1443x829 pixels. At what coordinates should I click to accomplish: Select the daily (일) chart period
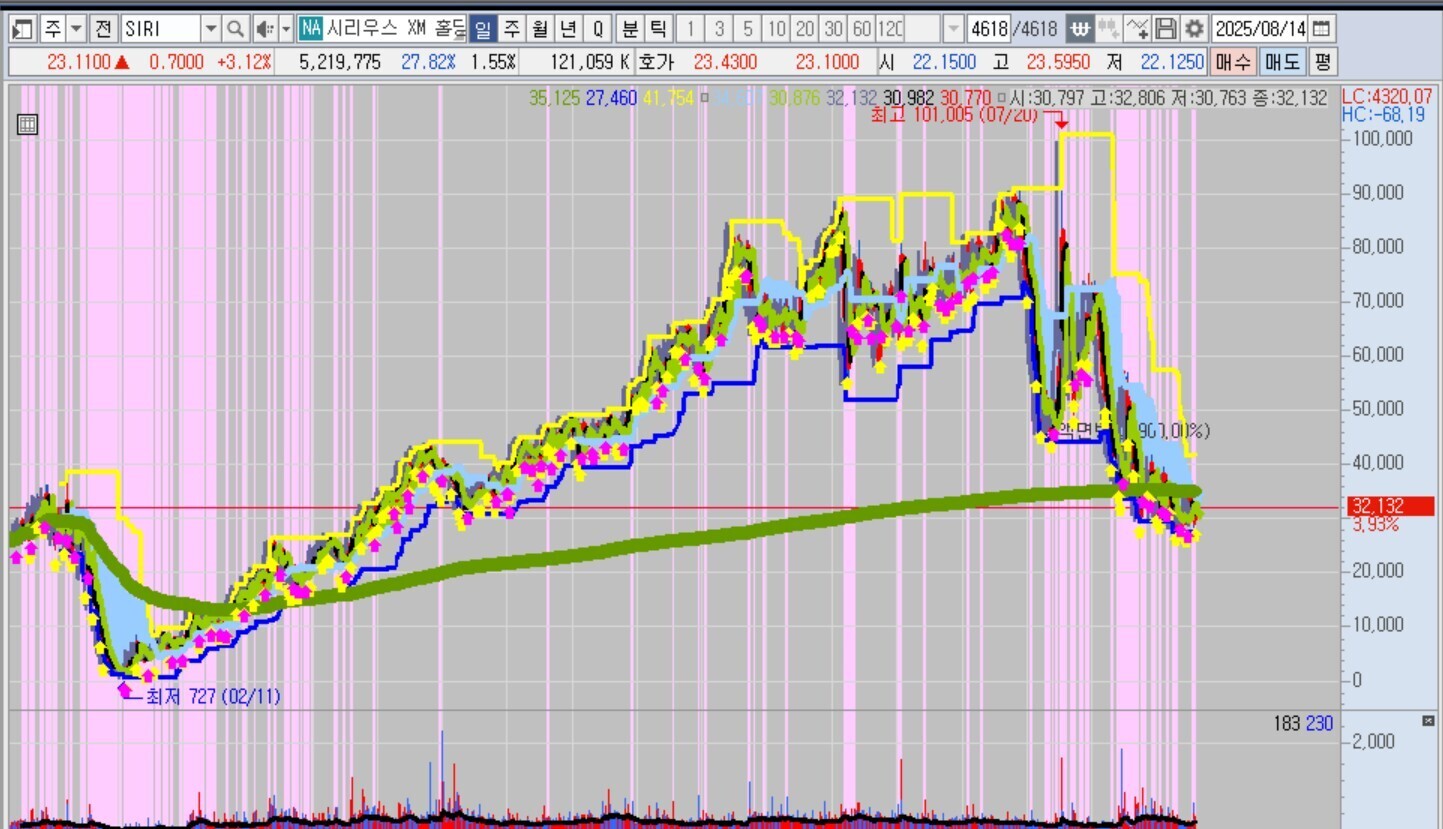pos(483,28)
